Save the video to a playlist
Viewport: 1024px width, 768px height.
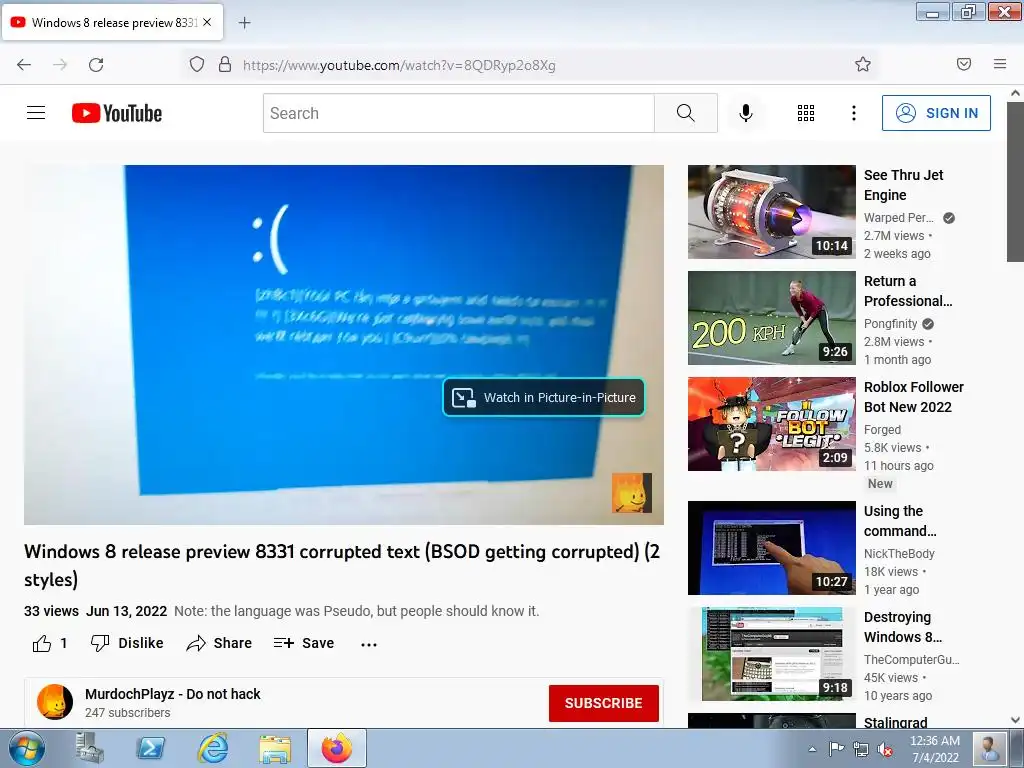click(304, 643)
